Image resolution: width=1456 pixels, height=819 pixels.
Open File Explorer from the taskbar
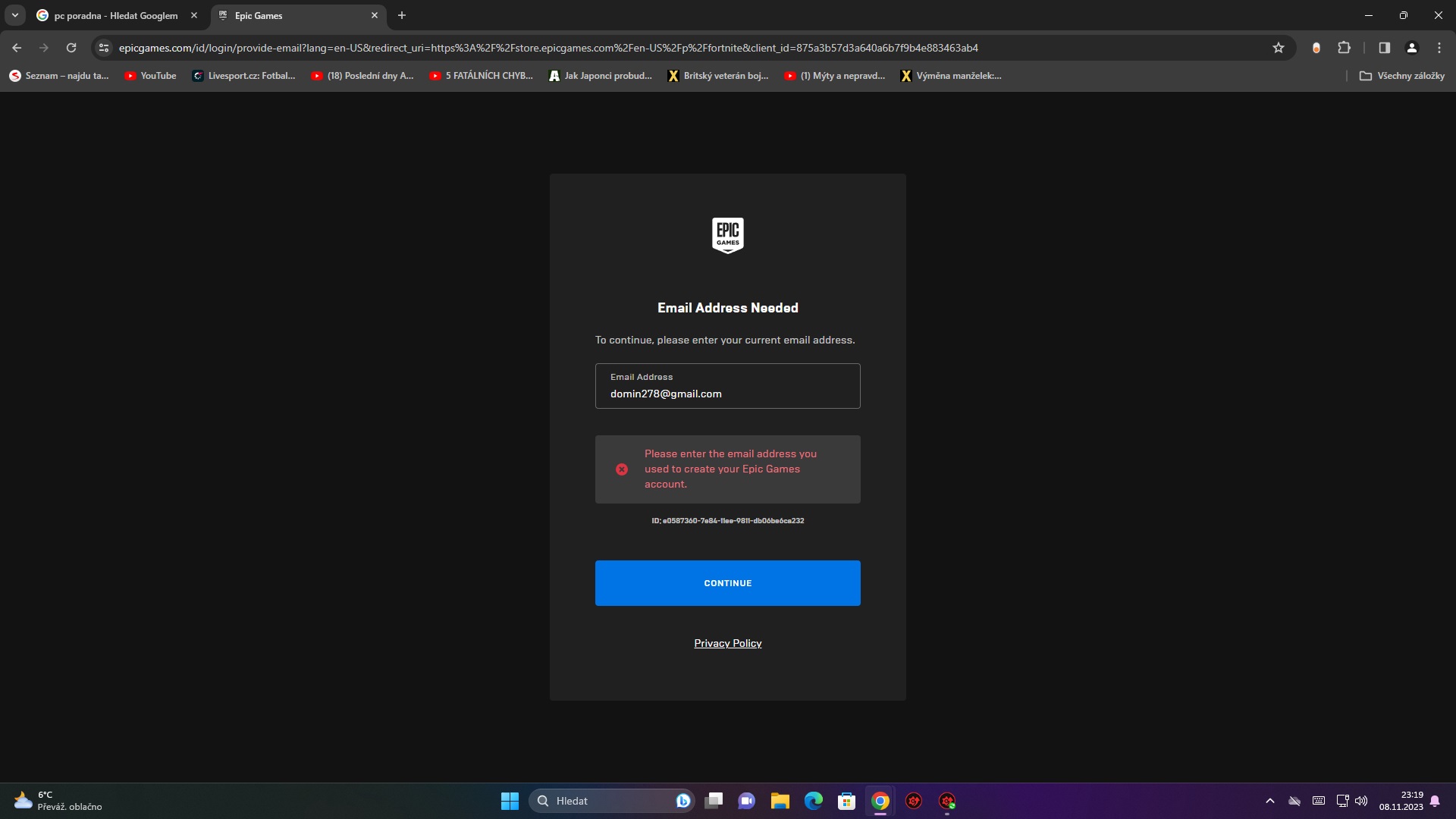pyautogui.click(x=780, y=801)
